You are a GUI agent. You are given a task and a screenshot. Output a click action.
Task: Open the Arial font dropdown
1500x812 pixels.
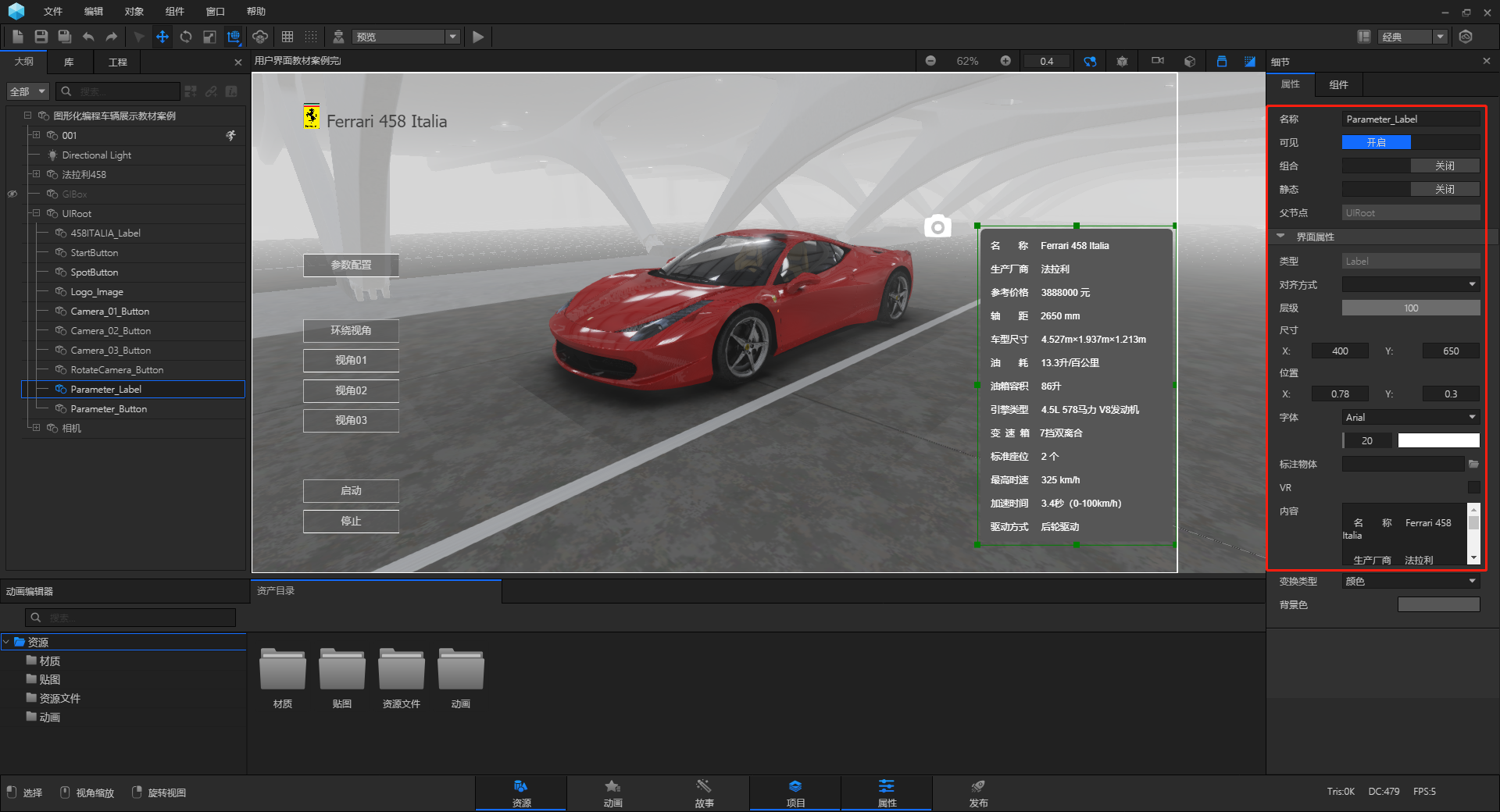pyautogui.click(x=1411, y=417)
